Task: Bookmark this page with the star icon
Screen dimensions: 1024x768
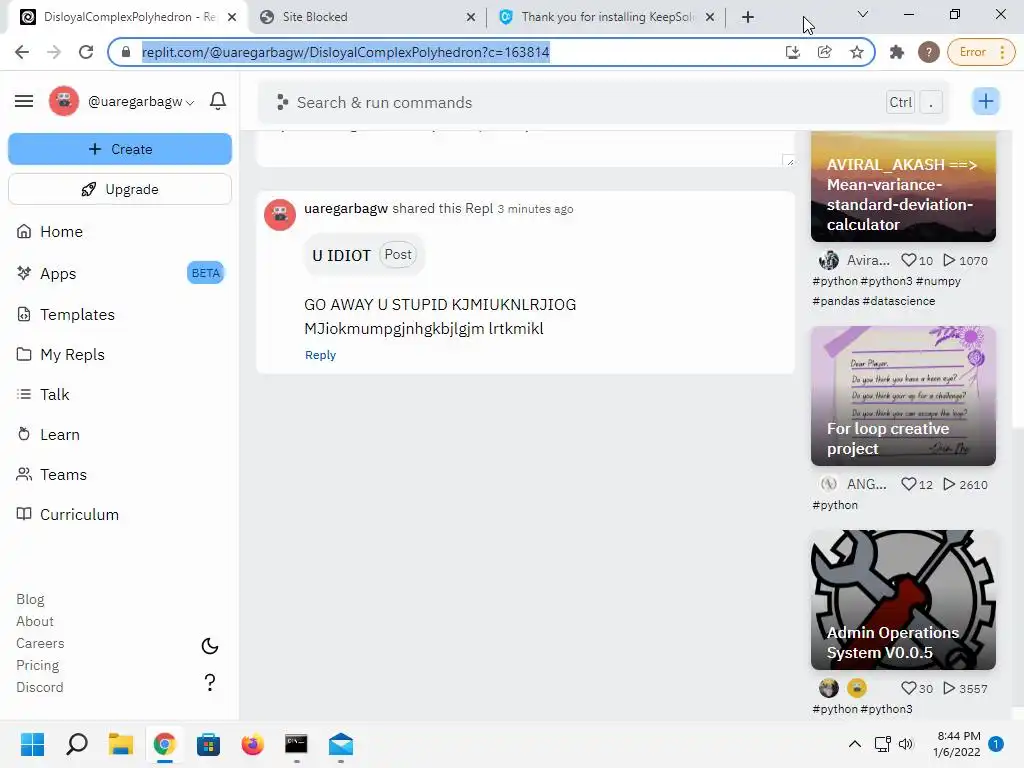Action: 857,52
